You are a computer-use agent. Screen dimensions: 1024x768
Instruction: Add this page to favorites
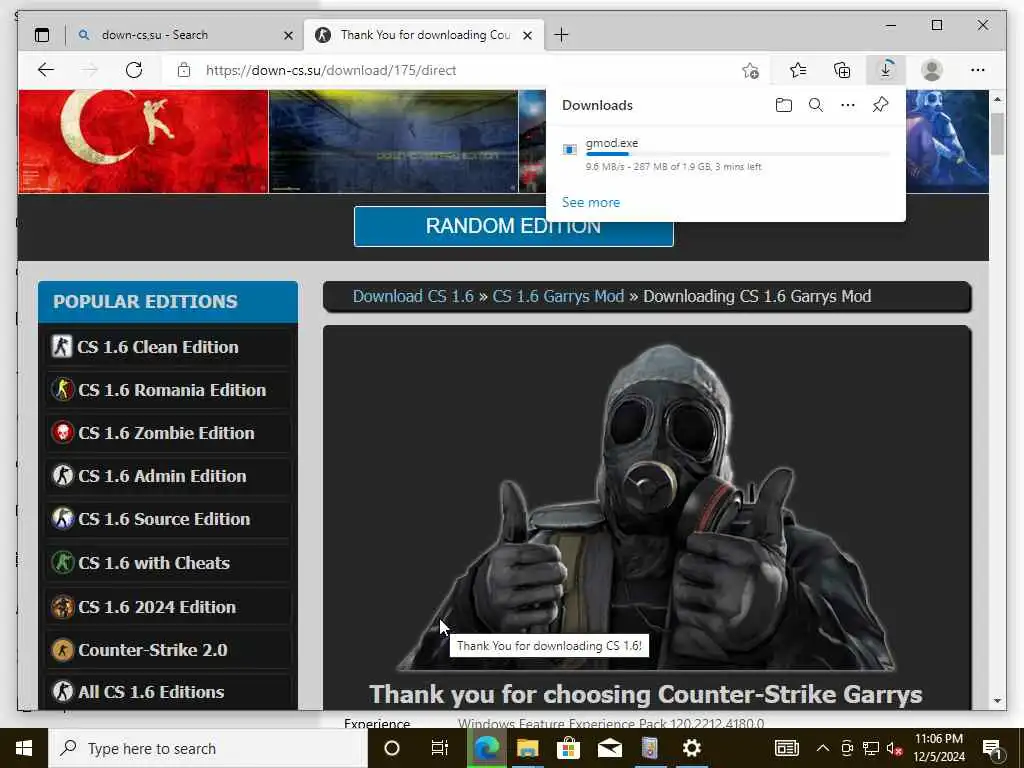coord(750,70)
